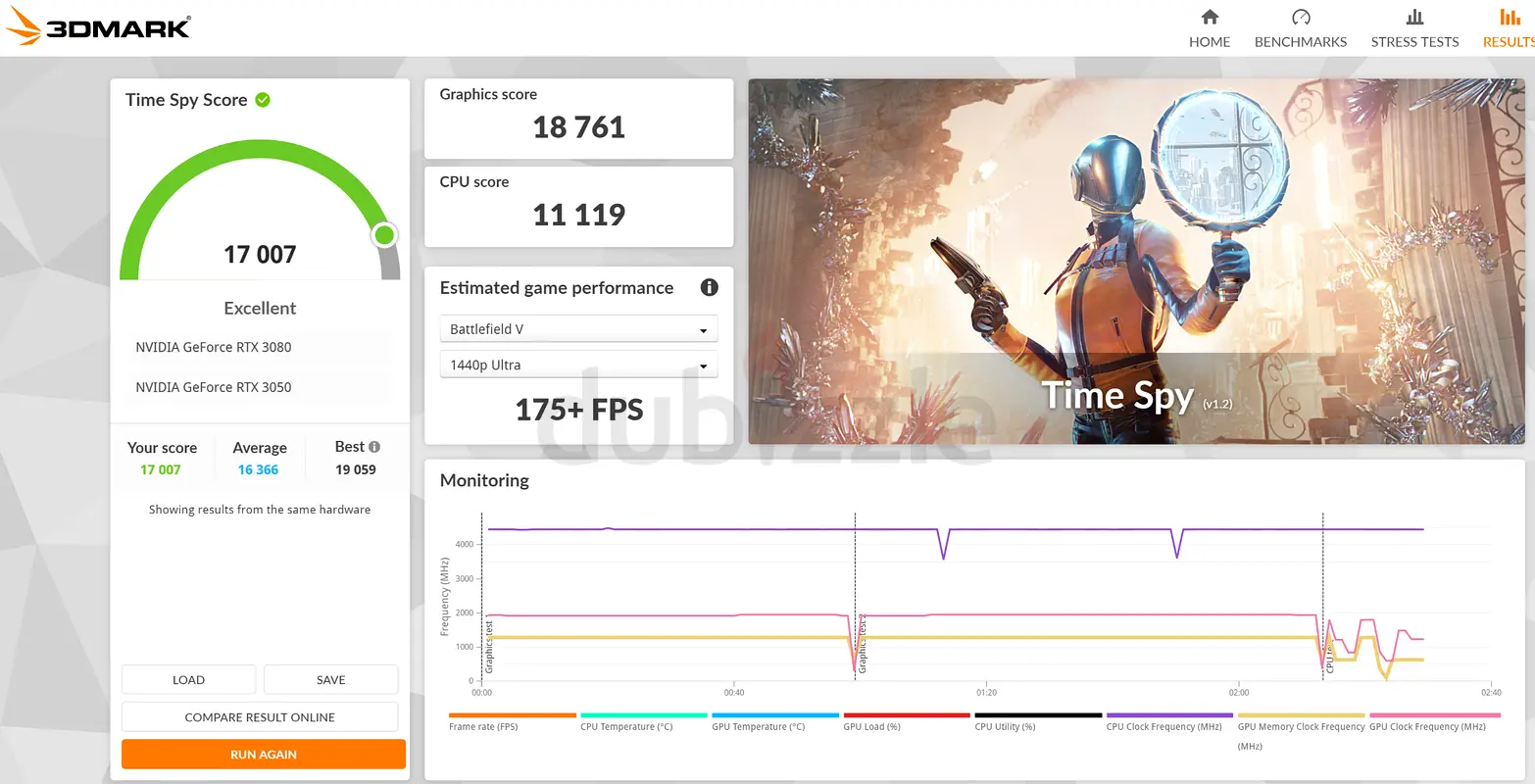Click the info icon beside Best score
This screenshot has height=784, width=1535.
click(374, 447)
